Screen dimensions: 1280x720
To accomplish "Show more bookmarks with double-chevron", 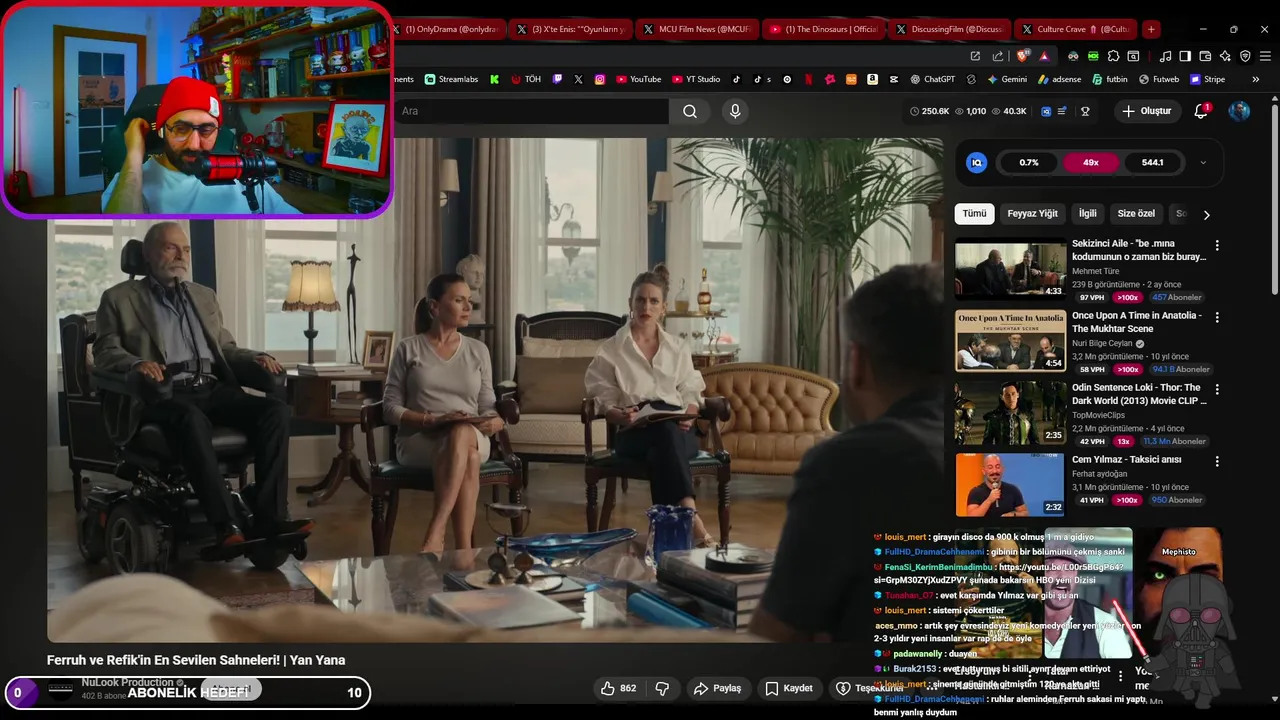I will tap(1256, 79).
